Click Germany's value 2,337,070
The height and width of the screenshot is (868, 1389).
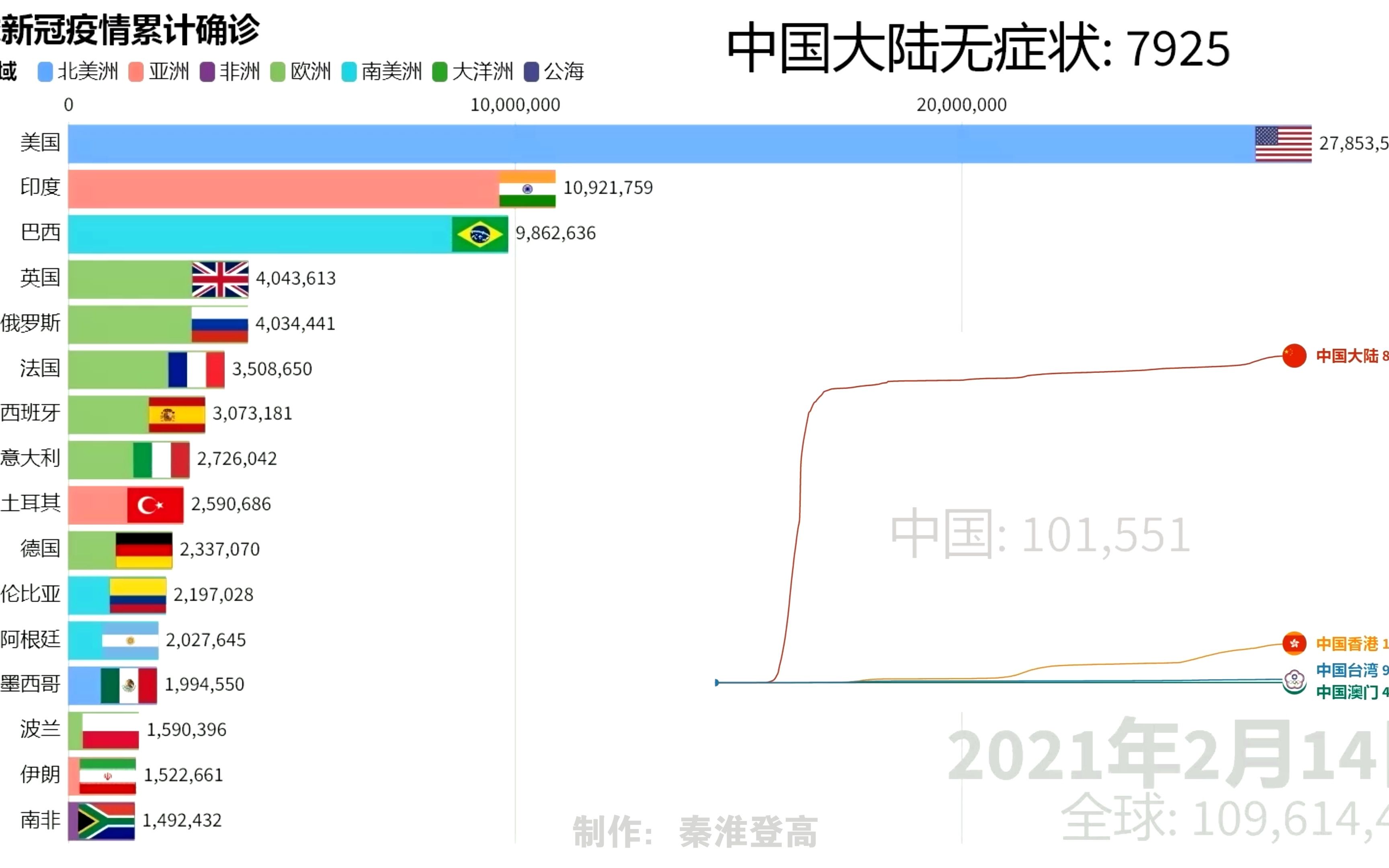tap(220, 550)
